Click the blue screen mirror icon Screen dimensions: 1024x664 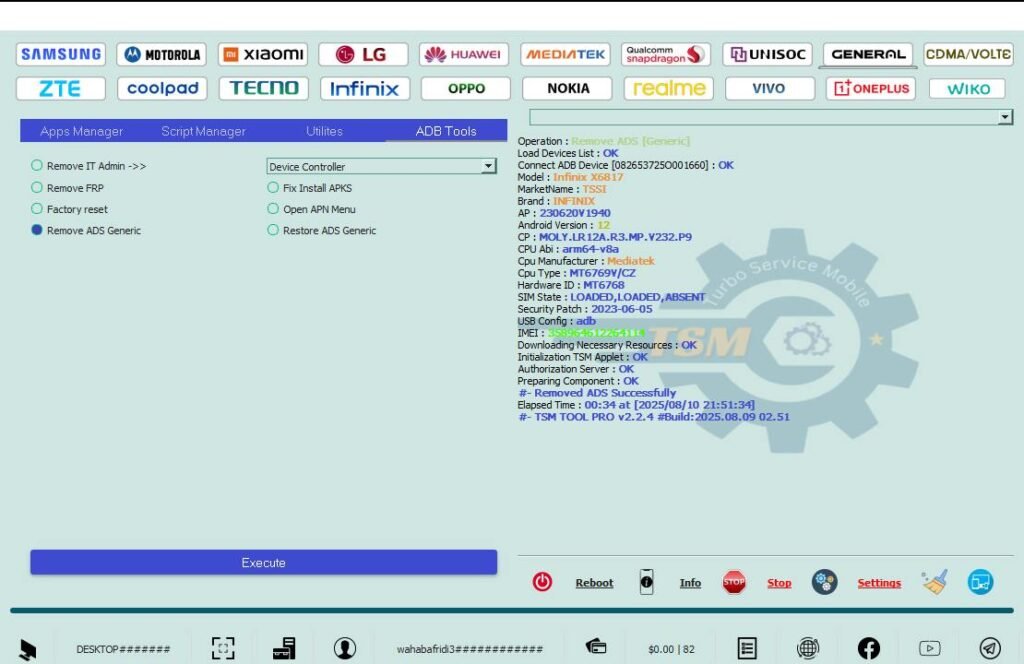click(980, 582)
